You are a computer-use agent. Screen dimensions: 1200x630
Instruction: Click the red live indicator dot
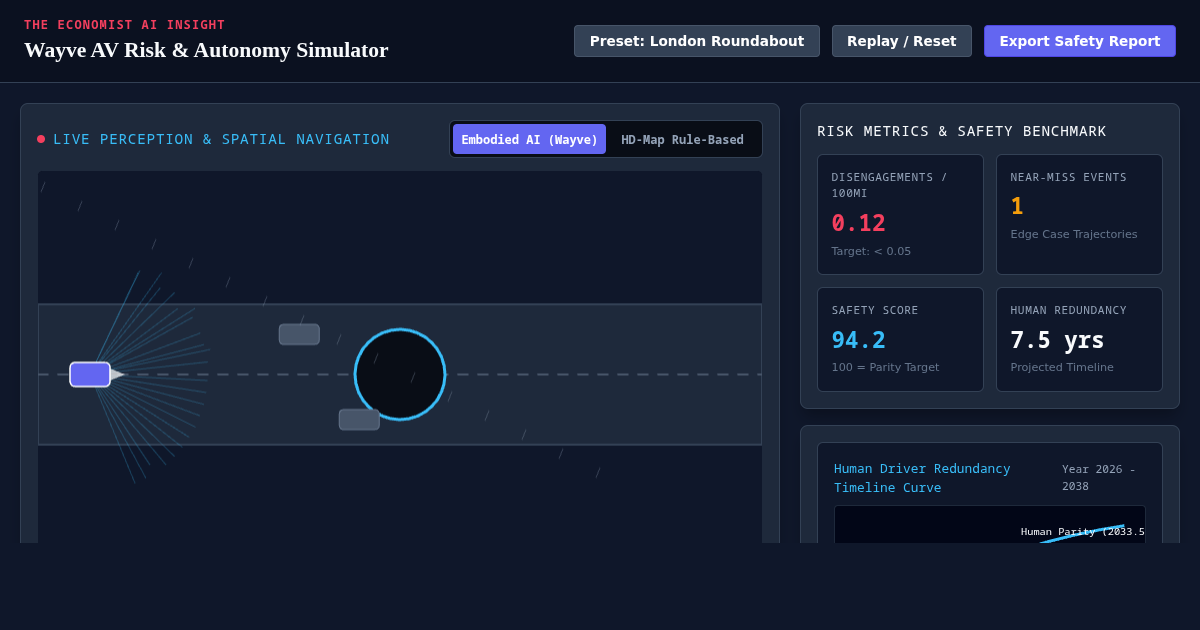[41, 139]
